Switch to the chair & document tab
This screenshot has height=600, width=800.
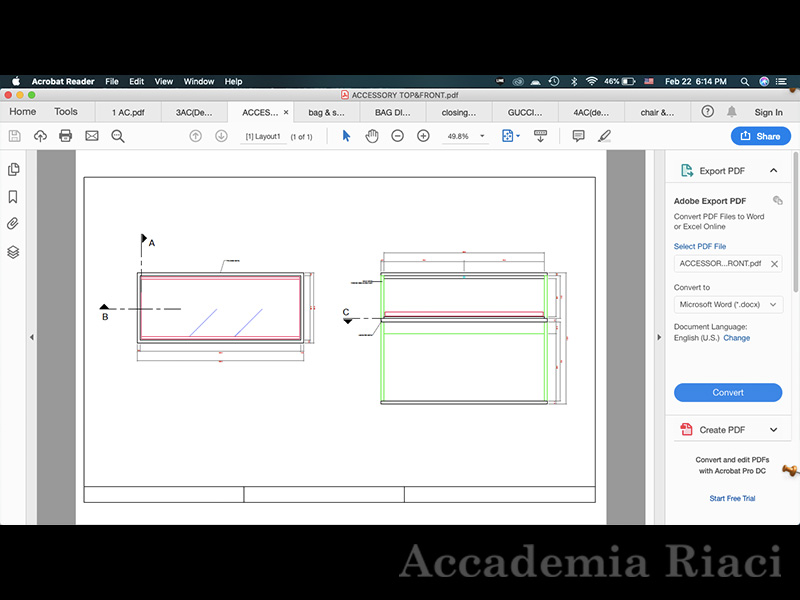657,112
